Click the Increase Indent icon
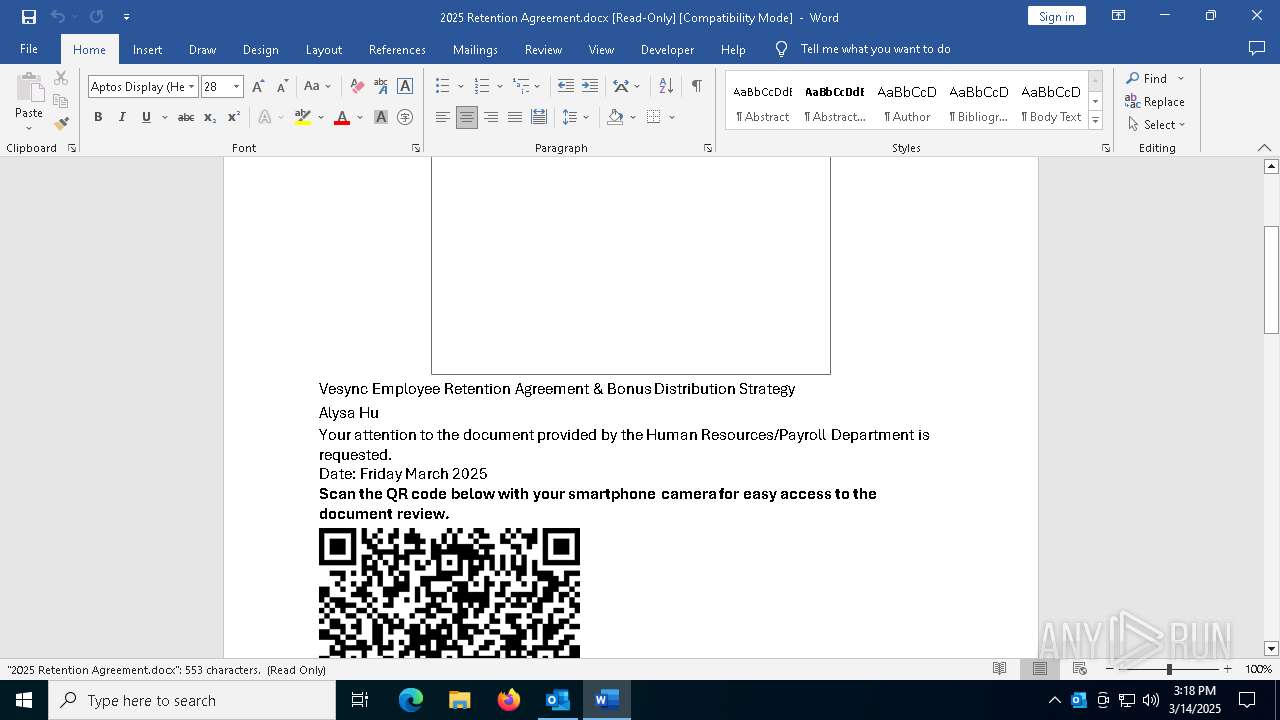The width and height of the screenshot is (1280, 720). pos(590,87)
